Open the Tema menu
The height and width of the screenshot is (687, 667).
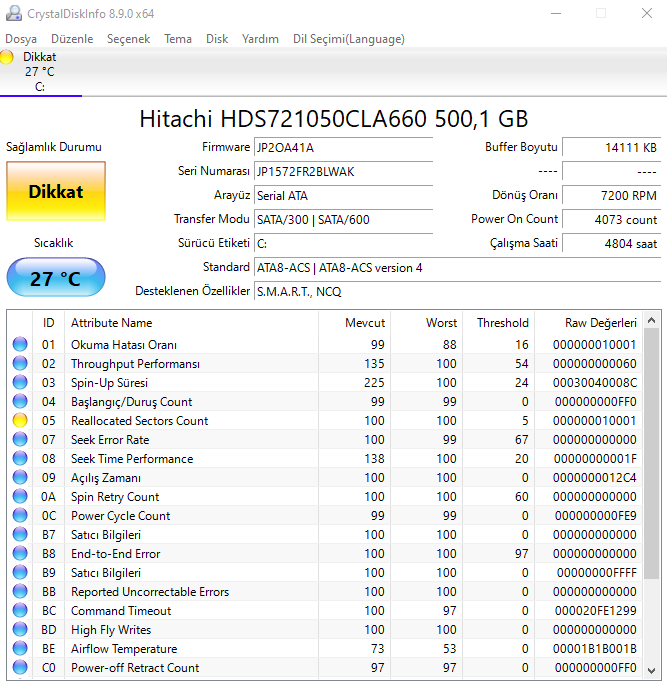coord(178,39)
